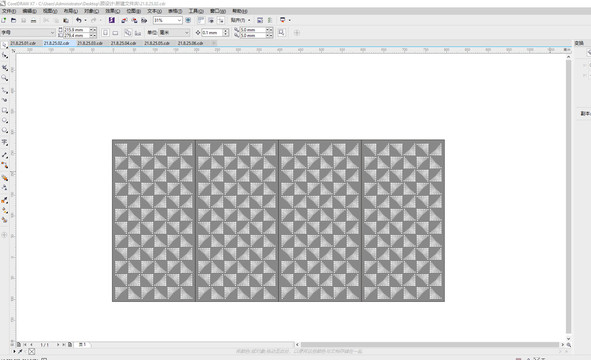Open the Edit menu
Screen dimensions: 591x360
[x=29, y=11]
